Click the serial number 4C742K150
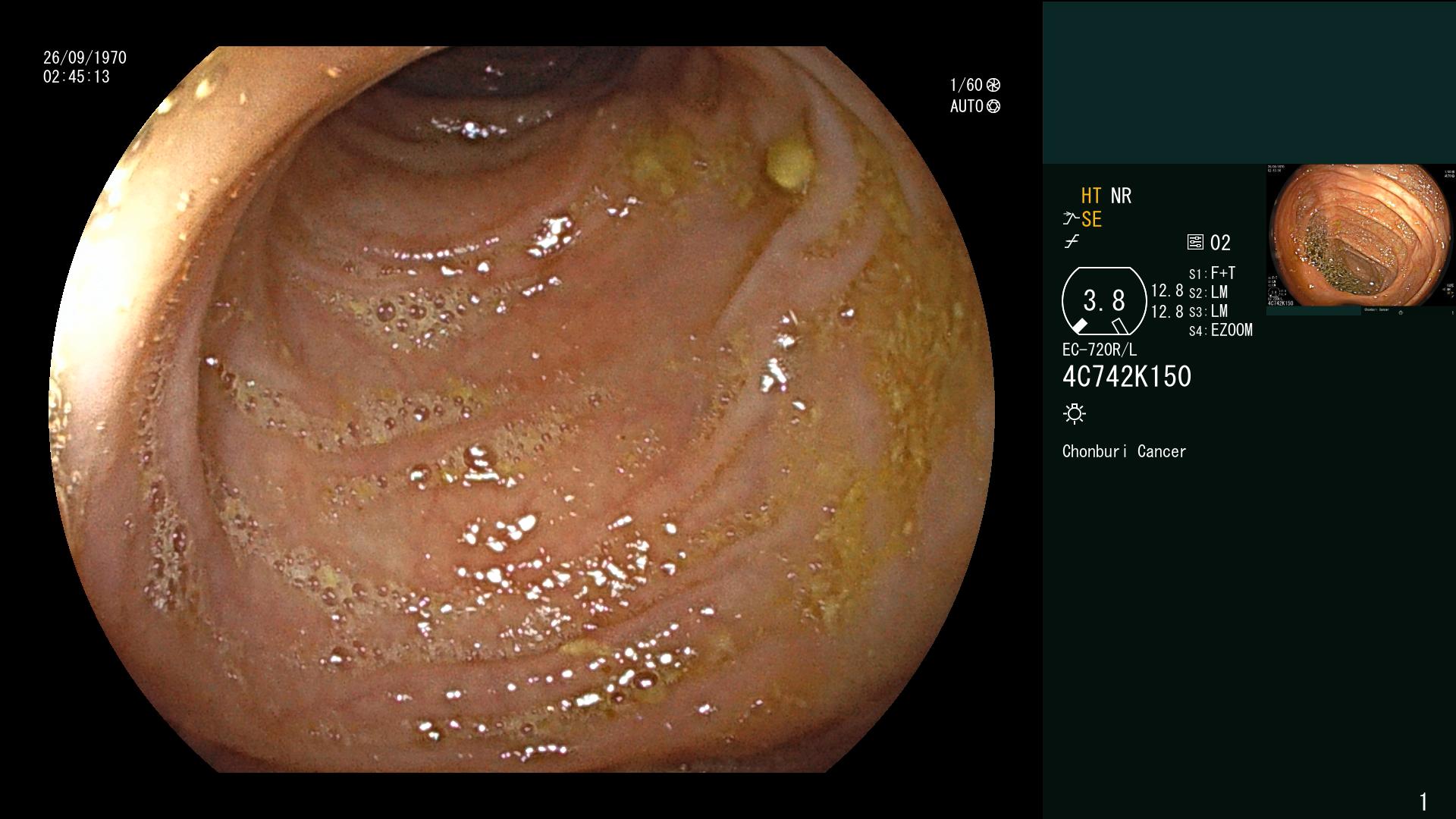Image resolution: width=1456 pixels, height=819 pixels. click(1127, 377)
